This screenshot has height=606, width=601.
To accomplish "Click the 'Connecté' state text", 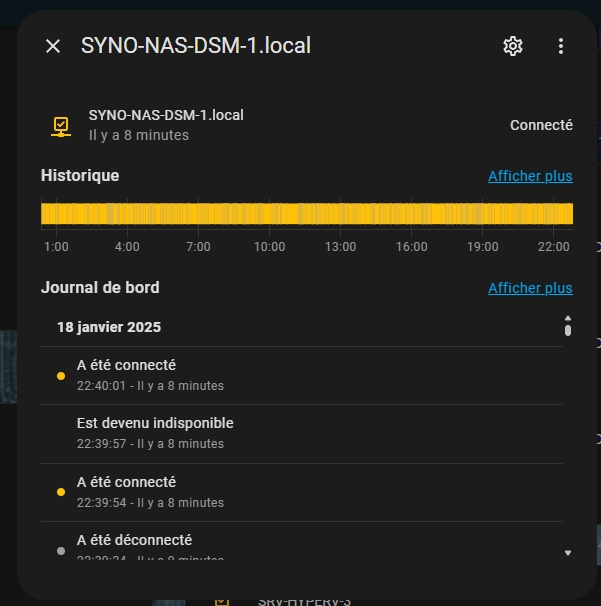I will (x=541, y=125).
